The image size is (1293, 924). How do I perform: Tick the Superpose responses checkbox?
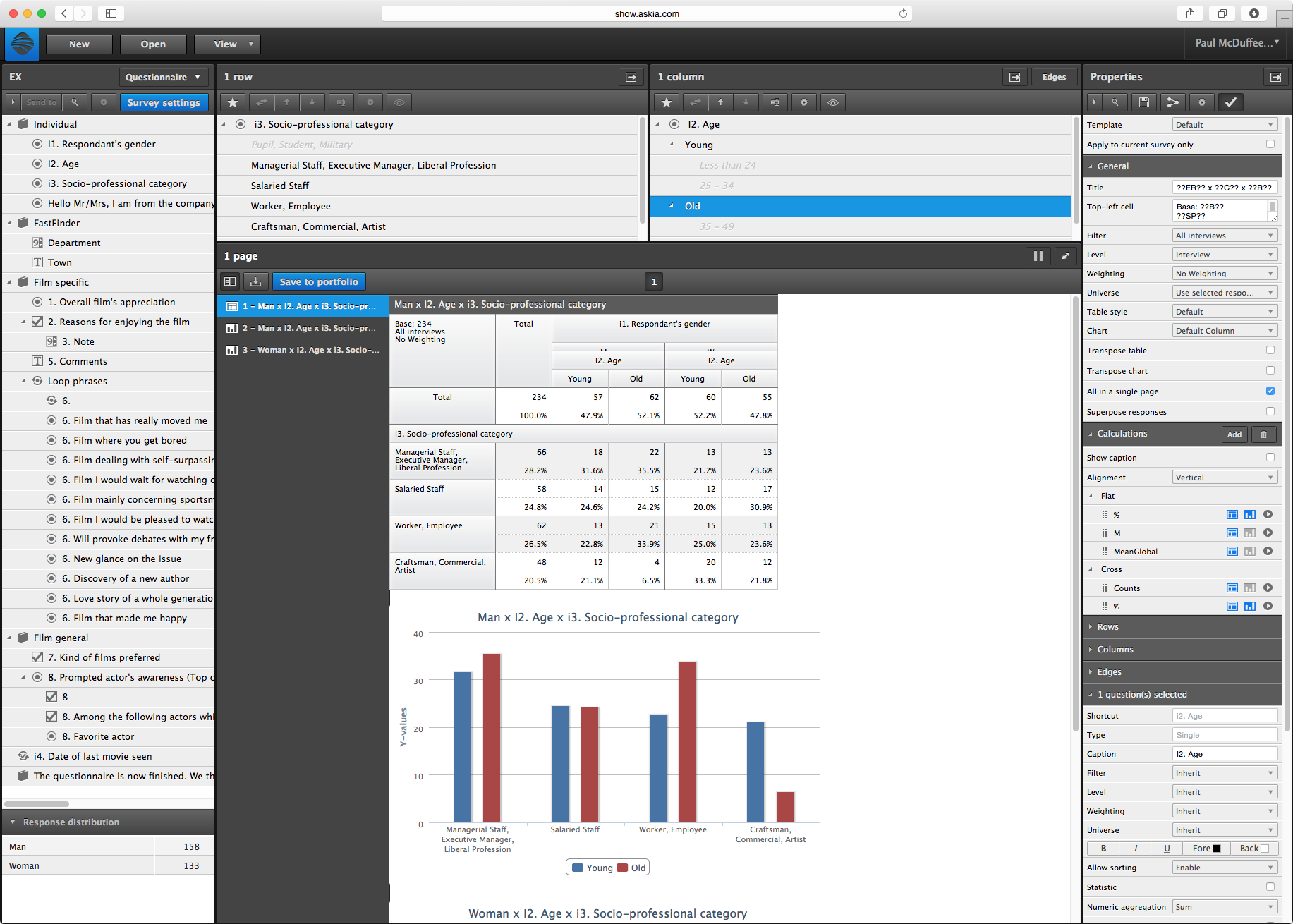(1270, 411)
